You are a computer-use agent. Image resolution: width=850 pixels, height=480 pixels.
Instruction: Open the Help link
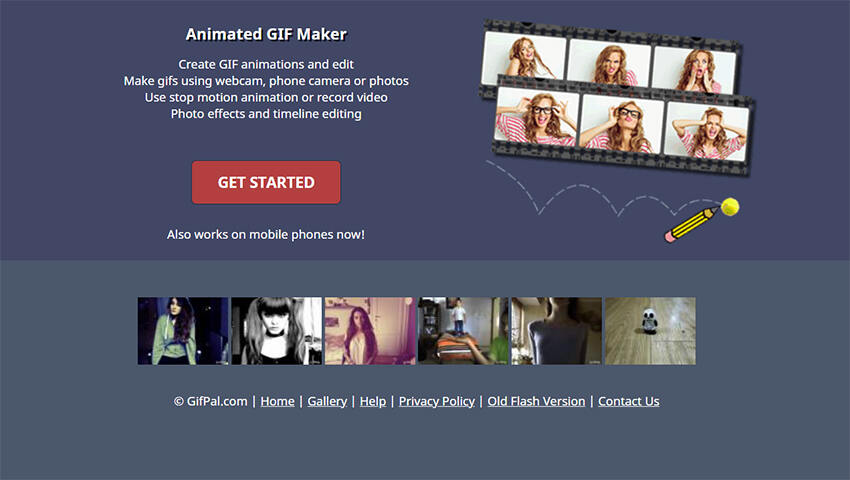373,401
